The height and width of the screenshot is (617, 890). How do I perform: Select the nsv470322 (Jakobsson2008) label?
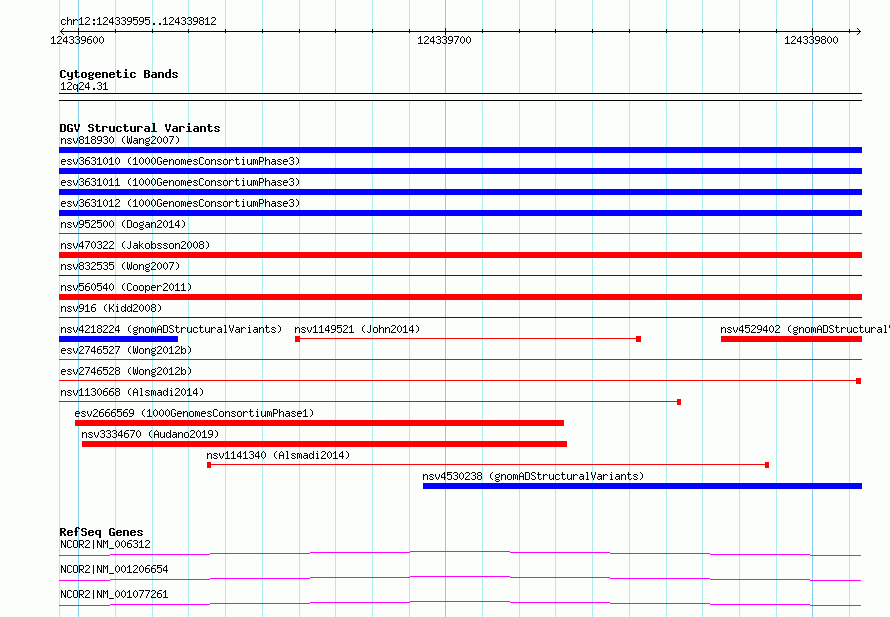click(135, 245)
